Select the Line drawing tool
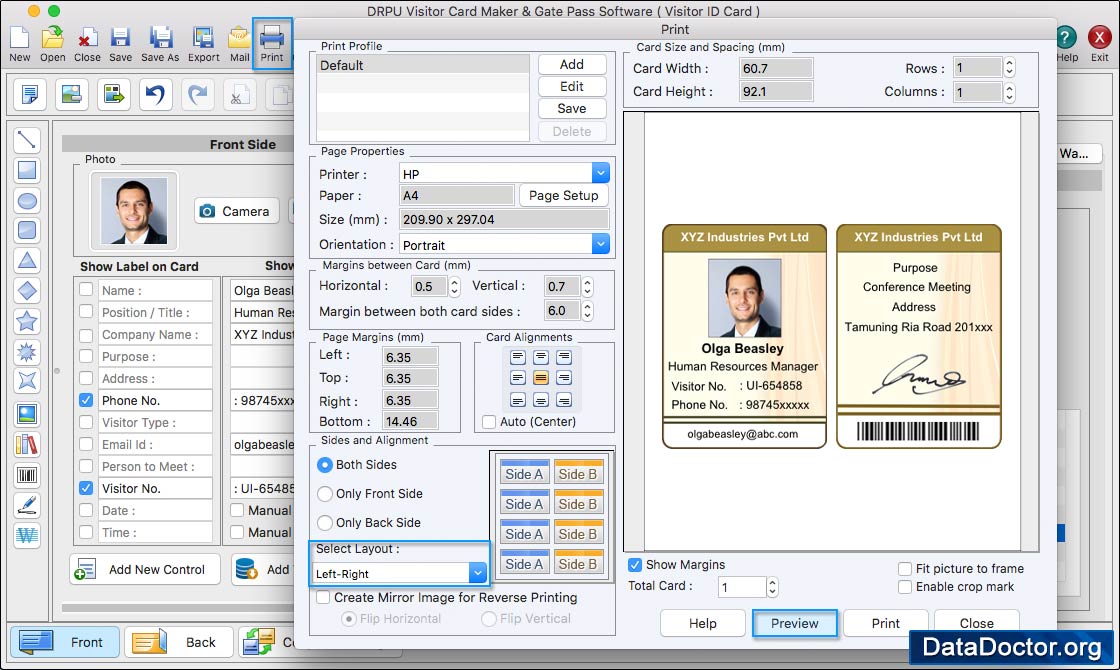1120x670 pixels. pos(26,139)
